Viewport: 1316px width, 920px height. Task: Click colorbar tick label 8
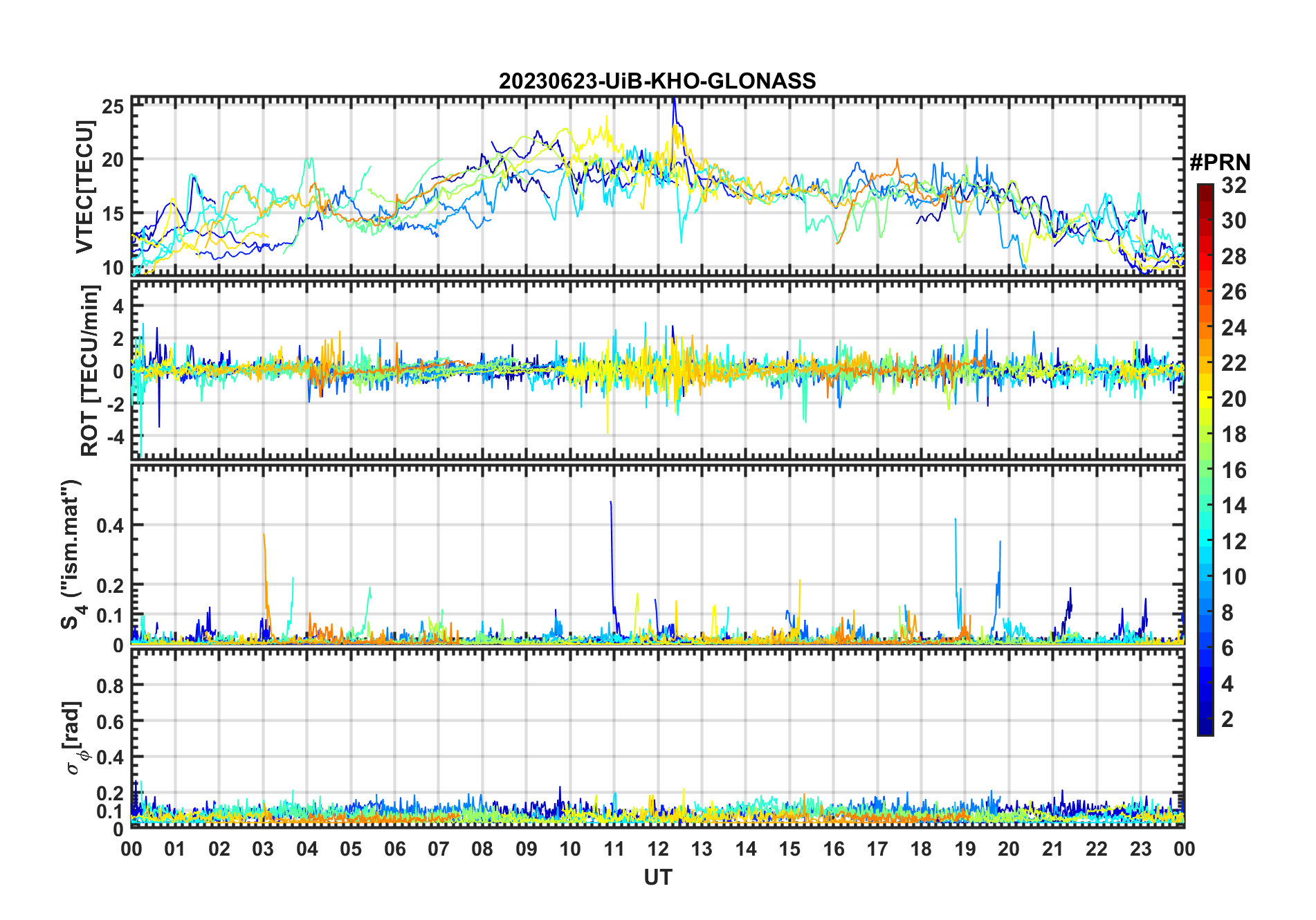(x=1227, y=613)
